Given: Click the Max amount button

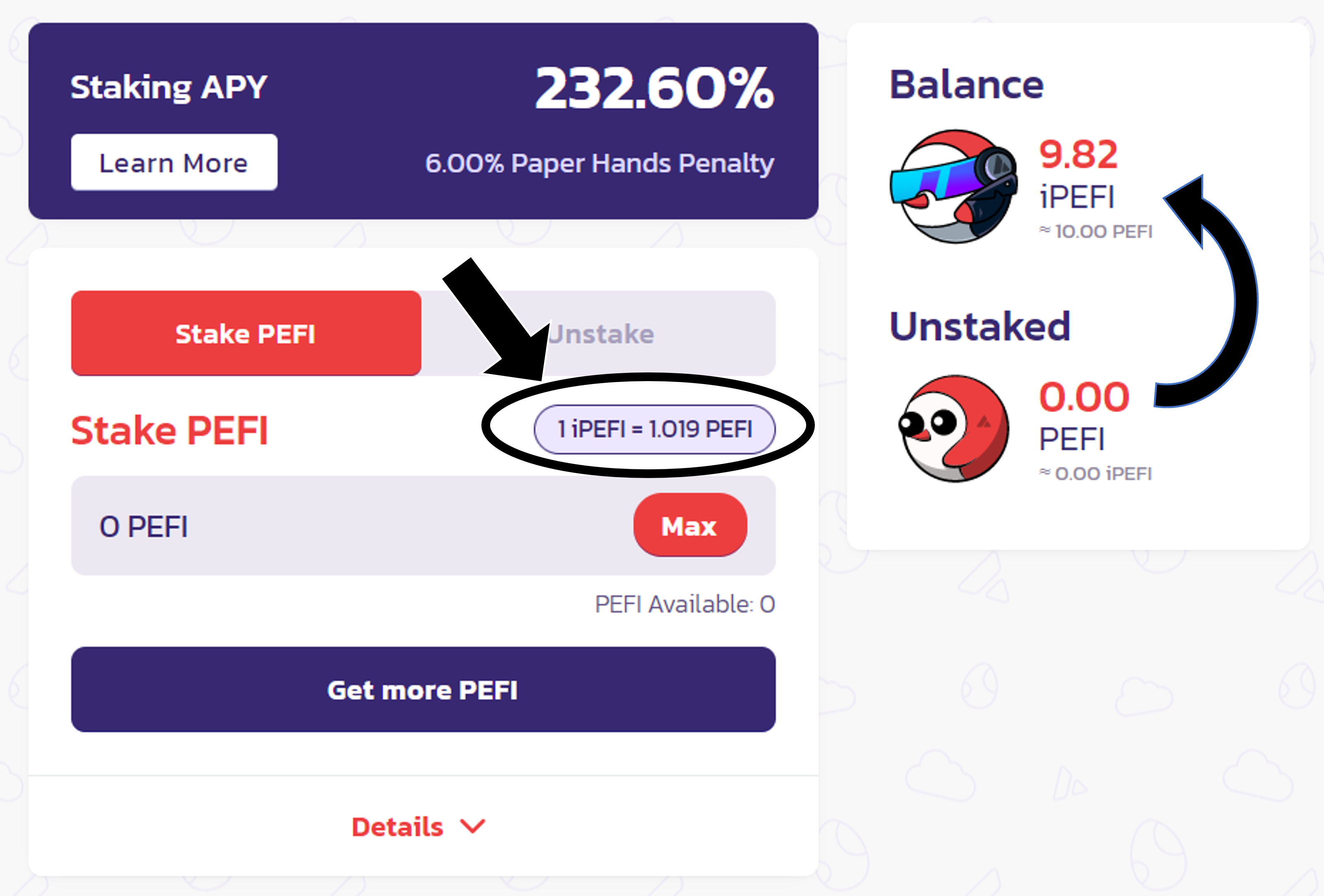Looking at the screenshot, I should tap(690, 525).
